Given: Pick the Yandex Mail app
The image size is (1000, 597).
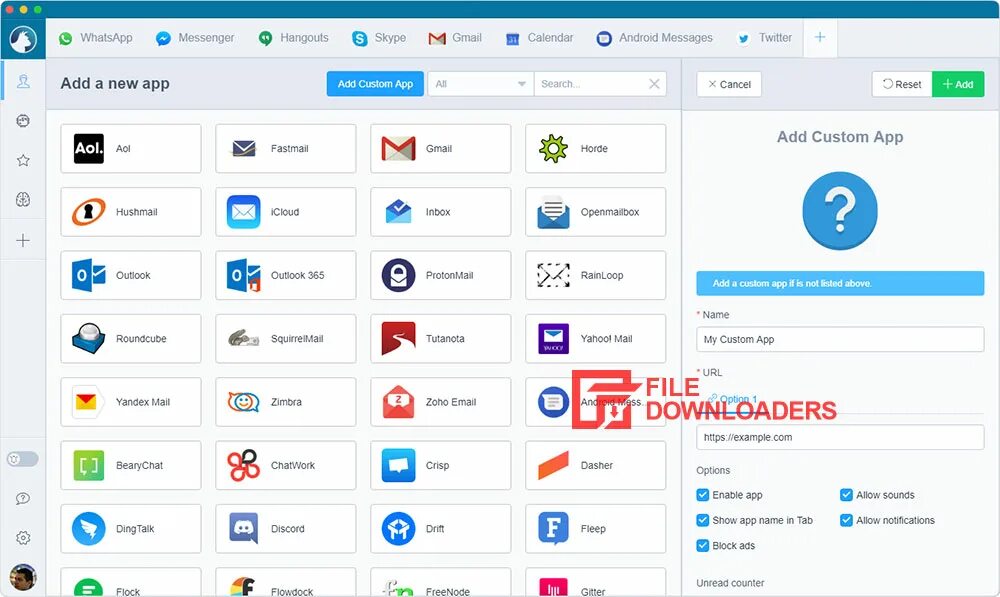Looking at the screenshot, I should 131,402.
